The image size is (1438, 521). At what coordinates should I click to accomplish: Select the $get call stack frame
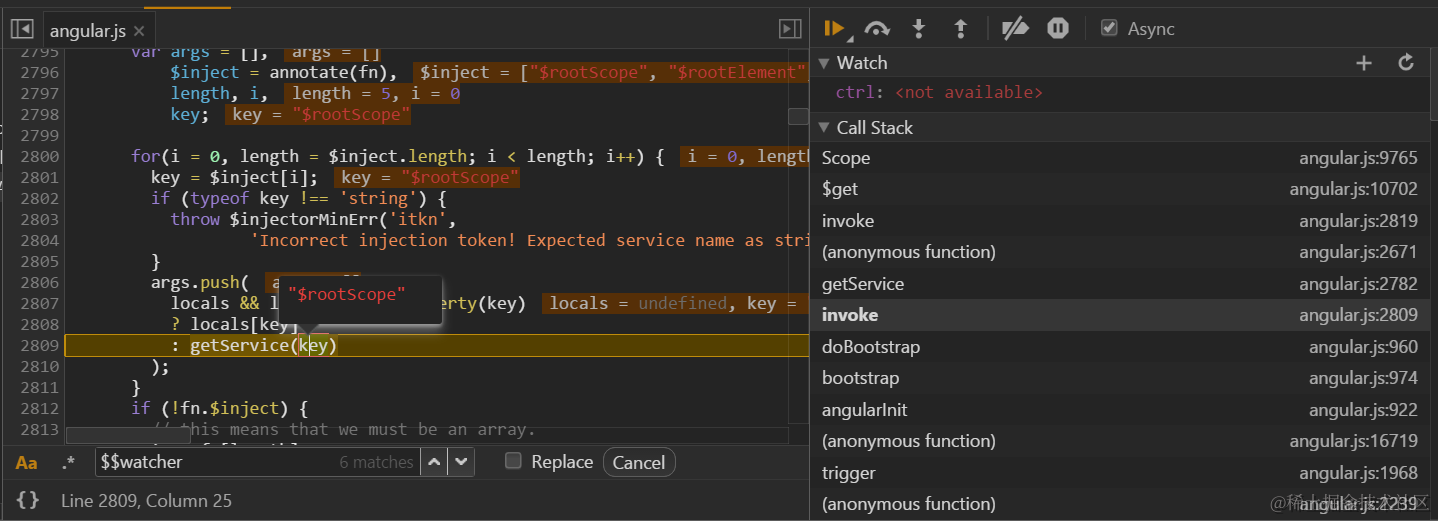1120,189
